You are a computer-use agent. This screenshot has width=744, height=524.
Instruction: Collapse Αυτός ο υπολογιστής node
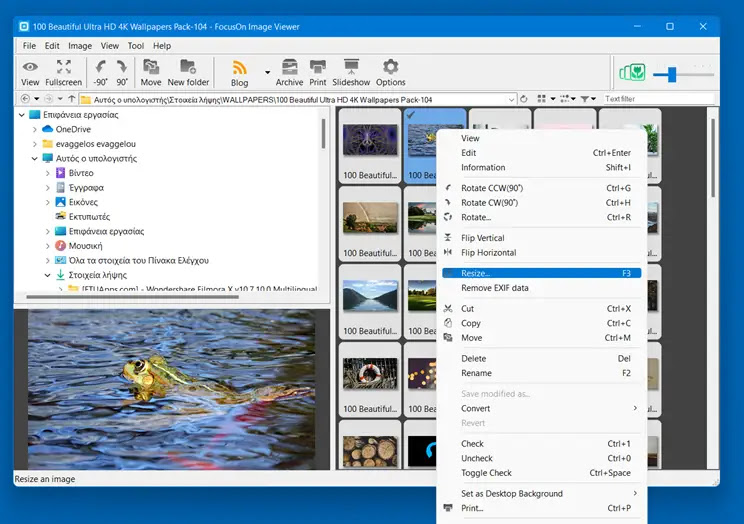pyautogui.click(x=35, y=159)
